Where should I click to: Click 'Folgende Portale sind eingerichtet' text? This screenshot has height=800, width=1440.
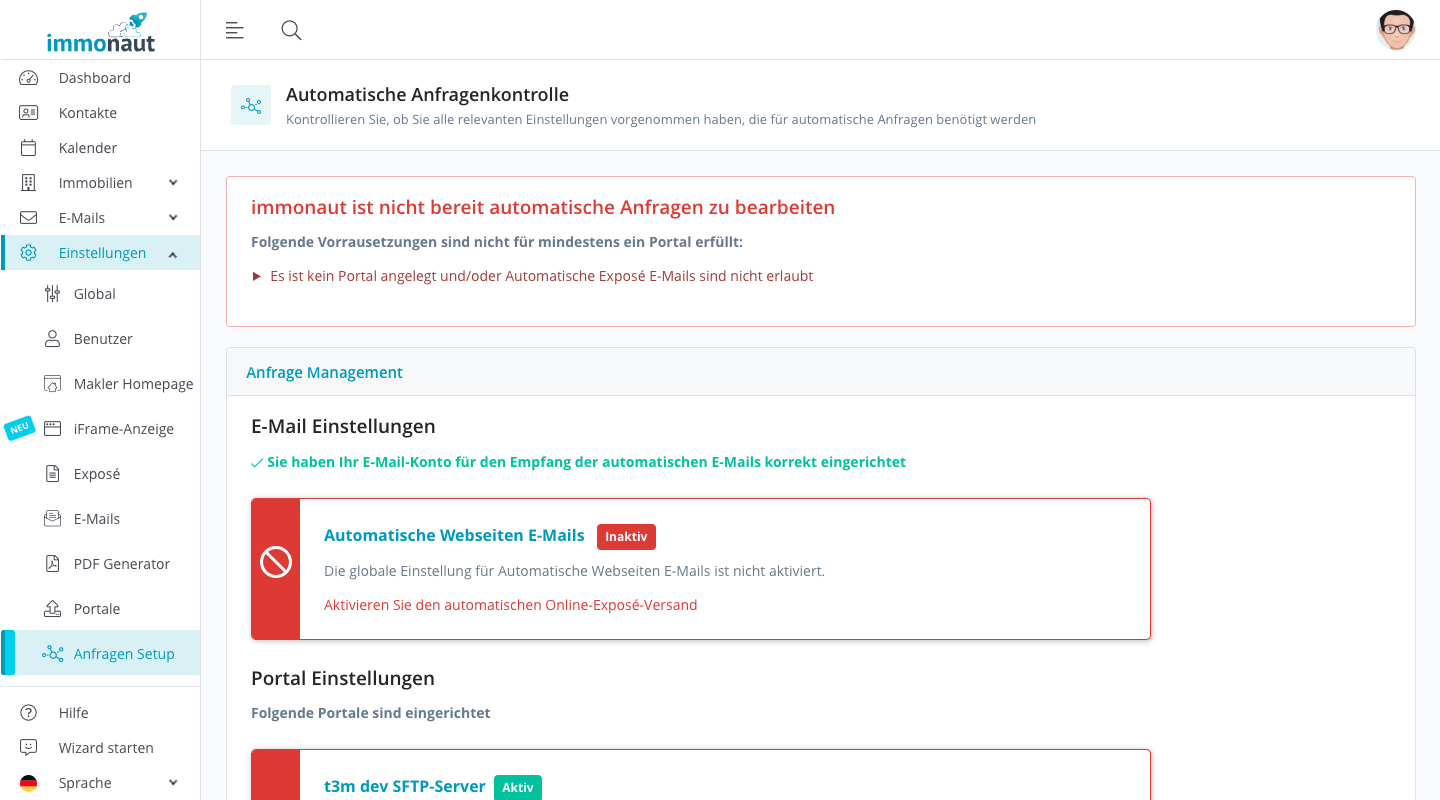click(371, 713)
